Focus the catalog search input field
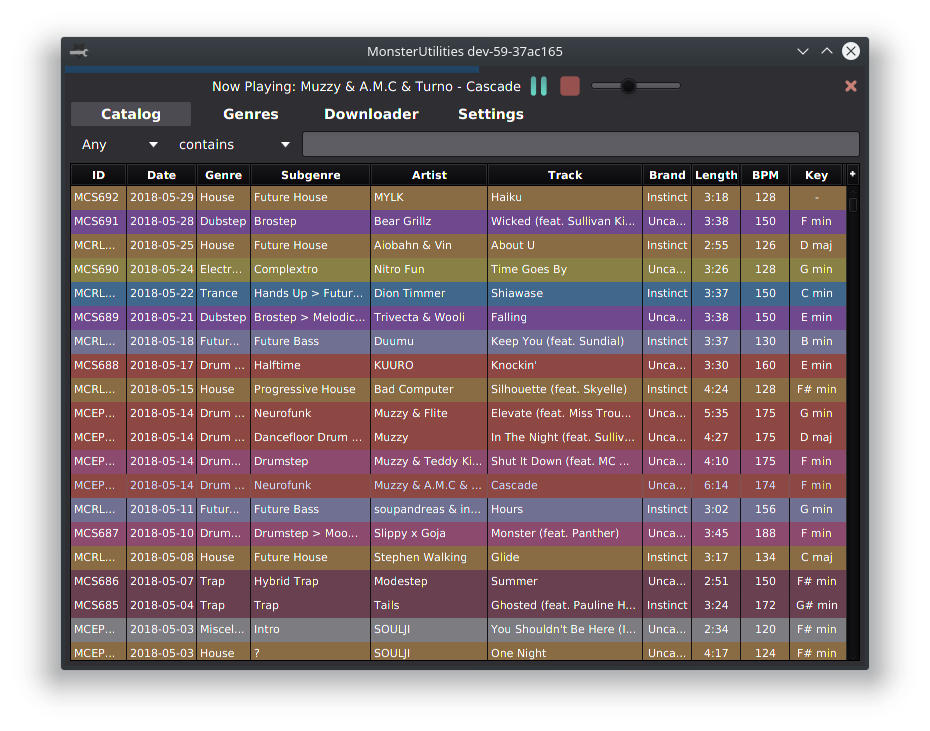930x731 pixels. click(581, 145)
